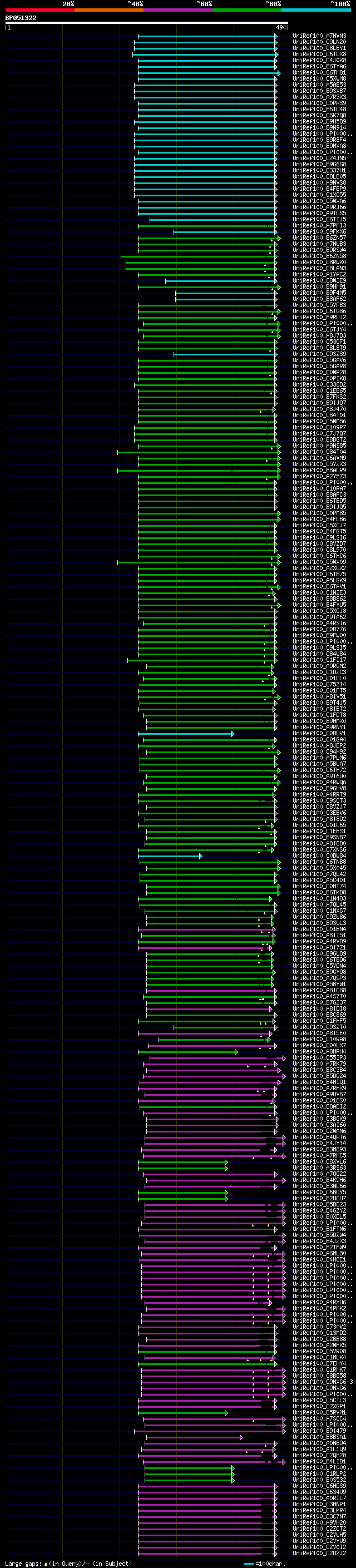Choose the UniRef100_B6TD48 hit name
This screenshot has width=356, height=1568.
319,109
